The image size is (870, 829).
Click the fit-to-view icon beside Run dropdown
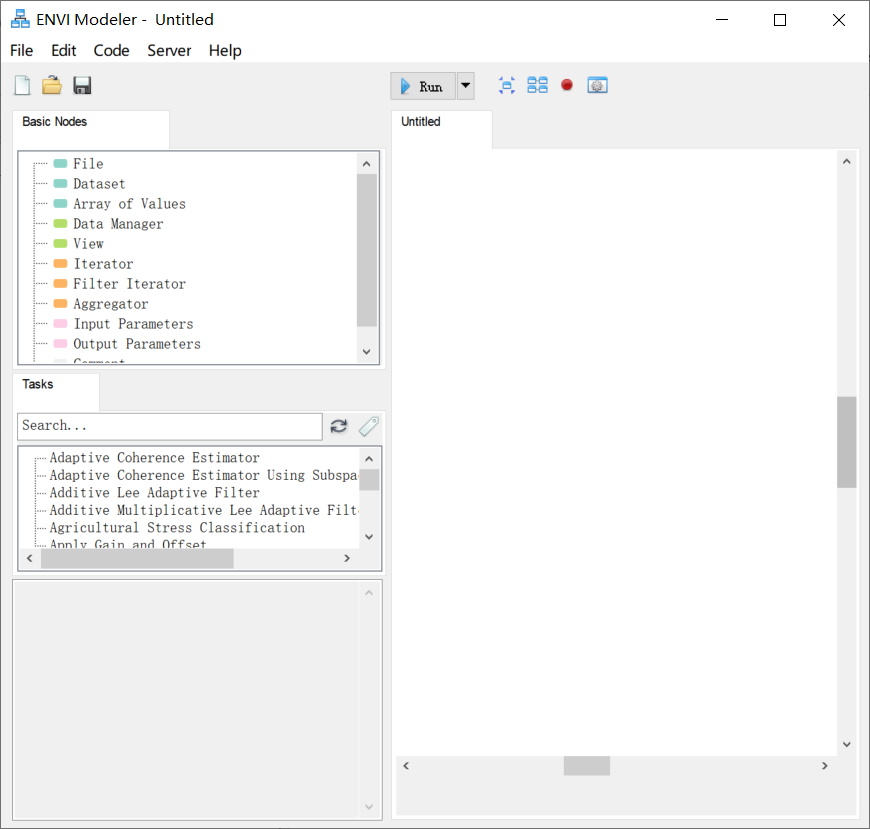click(x=507, y=86)
